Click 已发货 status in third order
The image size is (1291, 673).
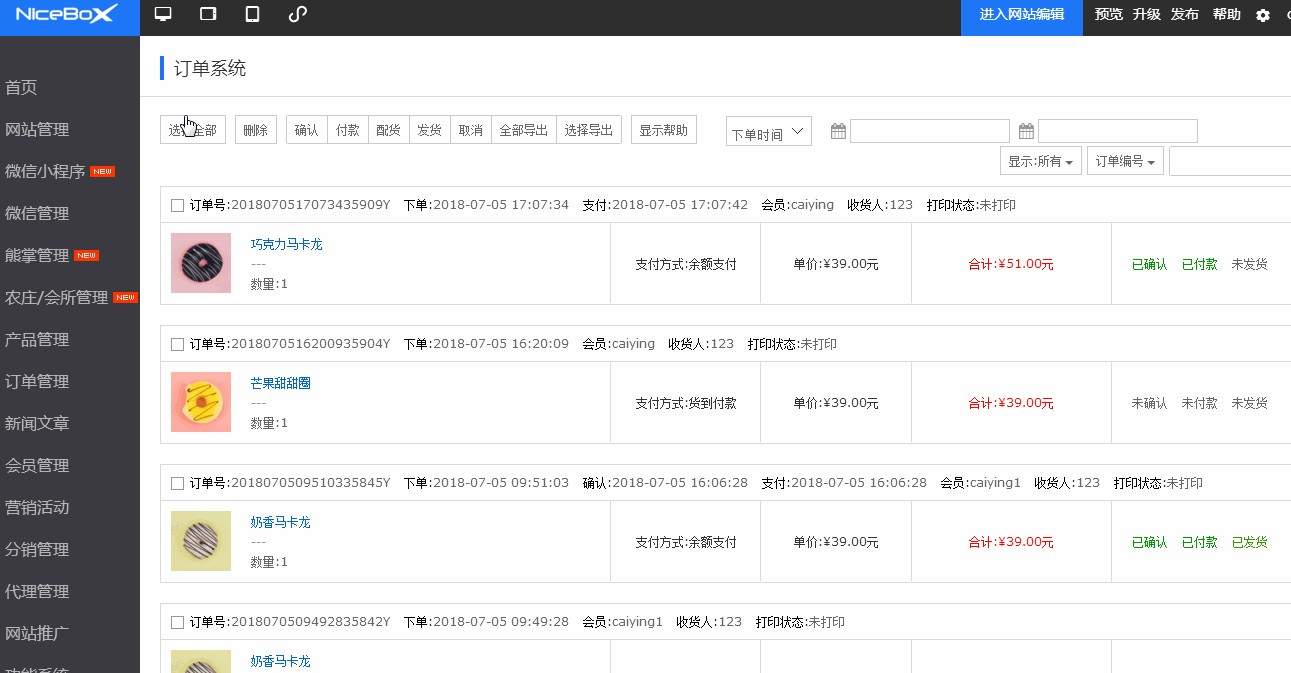(1250, 542)
